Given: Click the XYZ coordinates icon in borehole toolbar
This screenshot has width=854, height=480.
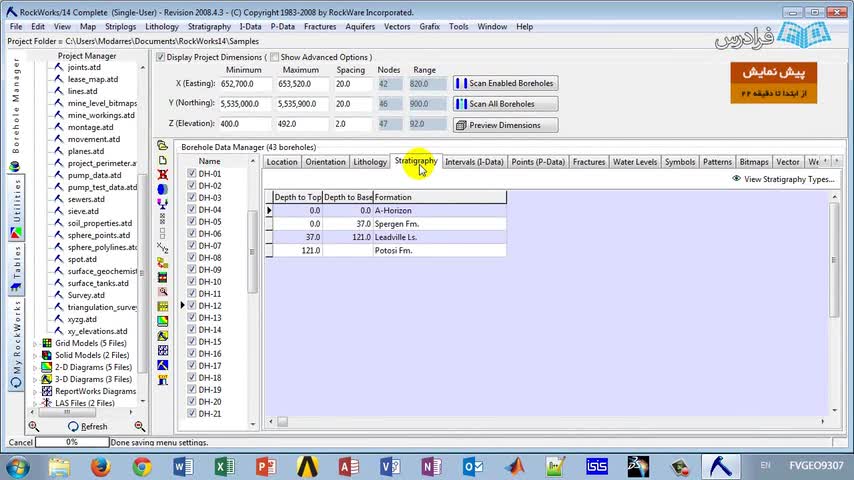Looking at the screenshot, I should [162, 248].
